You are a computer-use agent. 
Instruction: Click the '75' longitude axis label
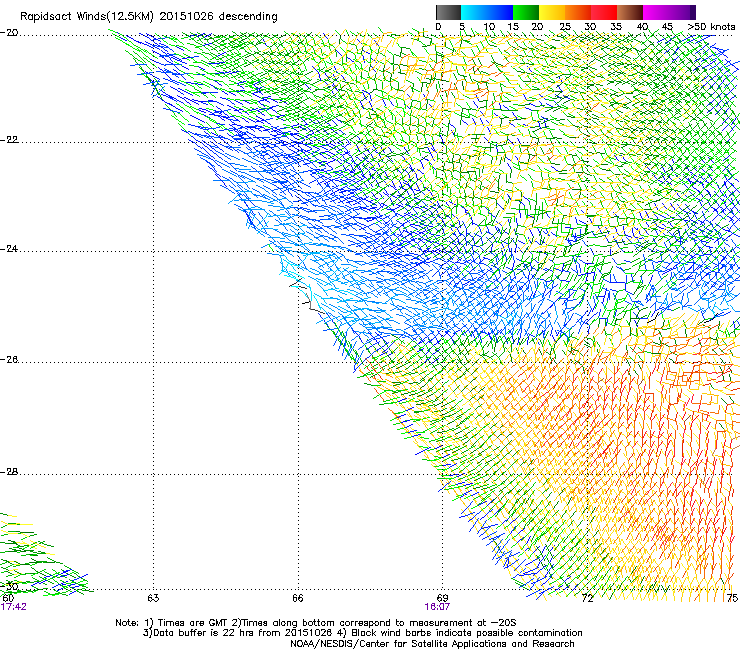tap(732, 598)
